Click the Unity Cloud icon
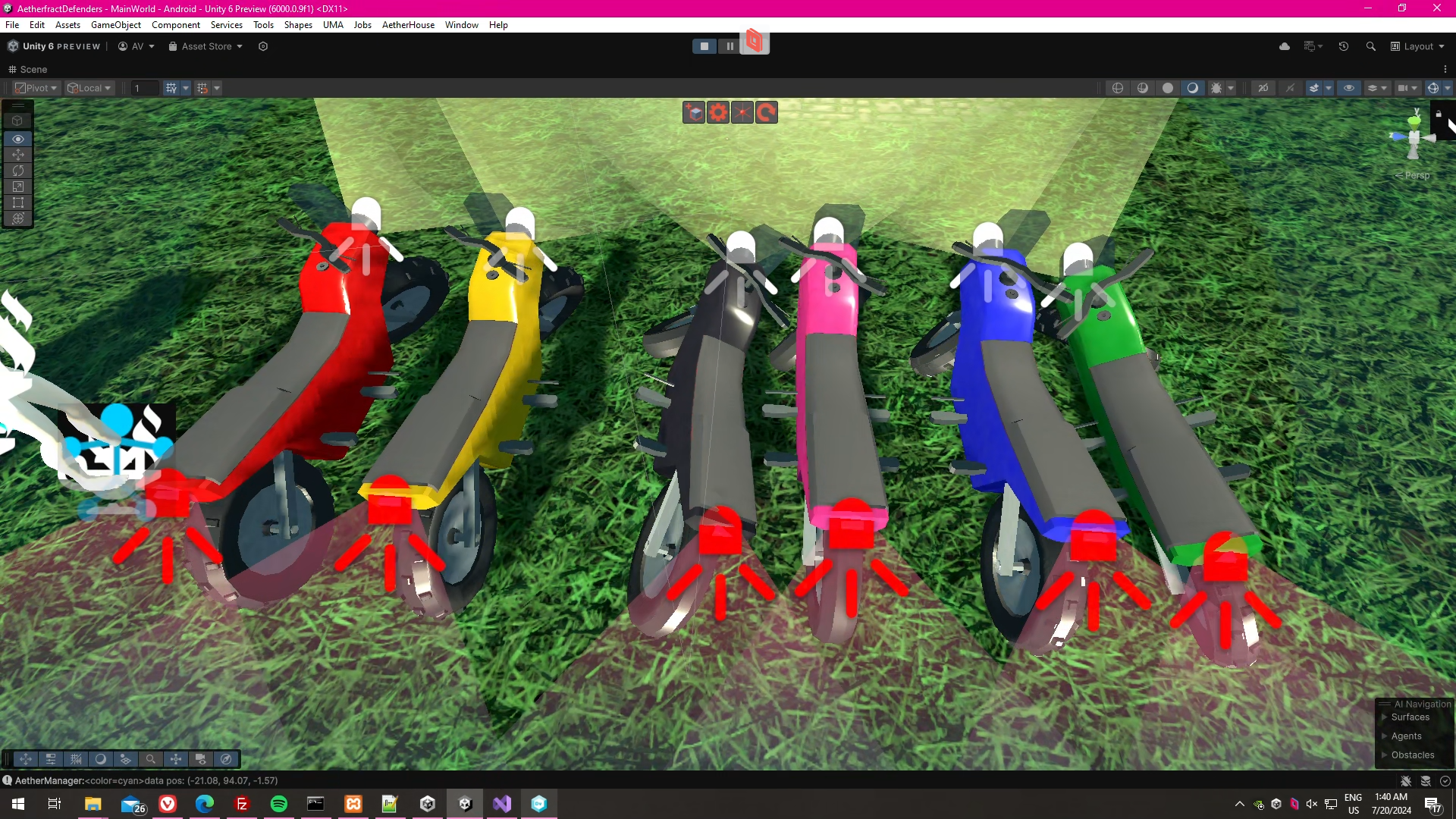 pyautogui.click(x=1284, y=46)
